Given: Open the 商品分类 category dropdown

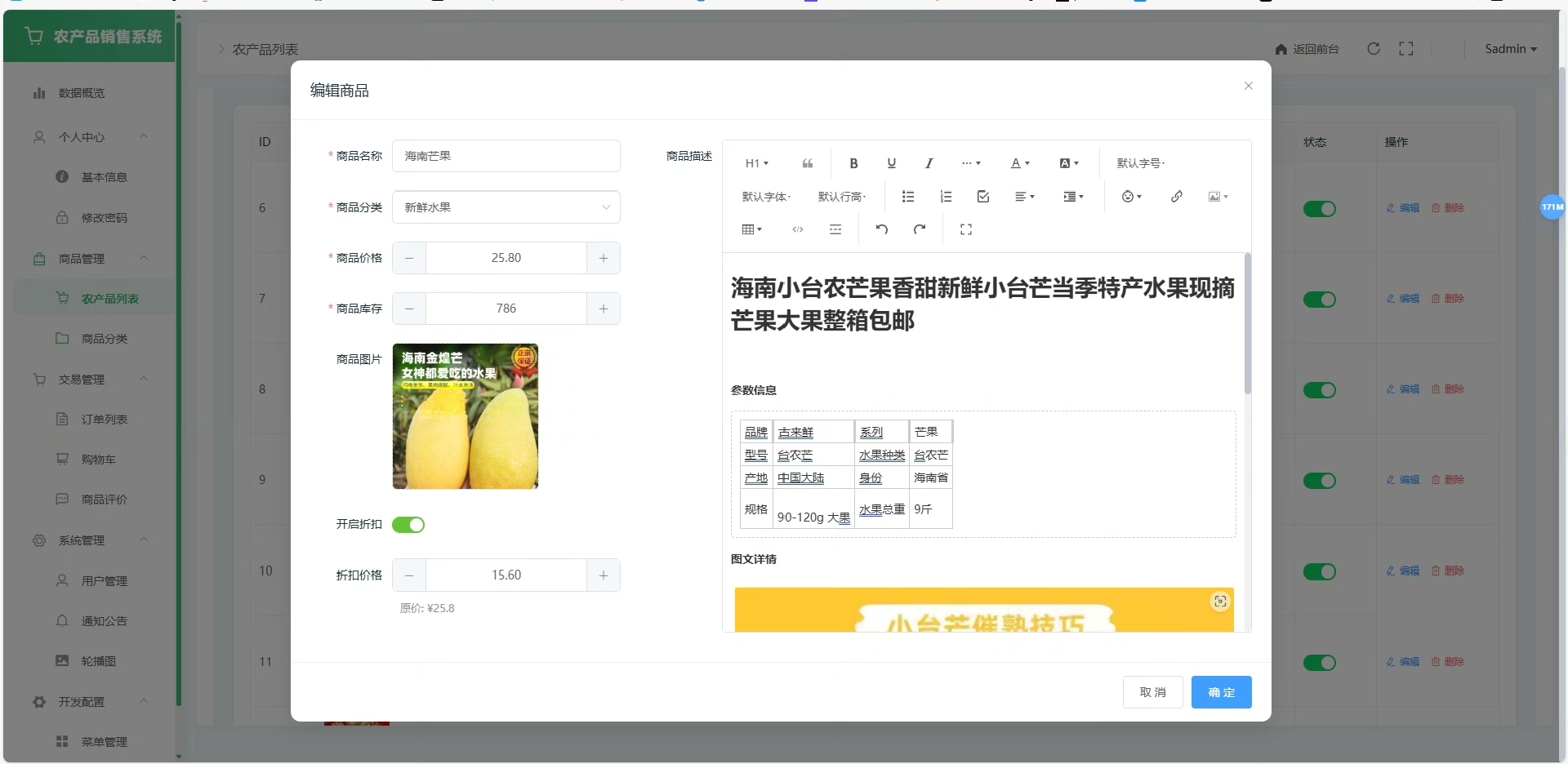Looking at the screenshot, I should pyautogui.click(x=506, y=207).
